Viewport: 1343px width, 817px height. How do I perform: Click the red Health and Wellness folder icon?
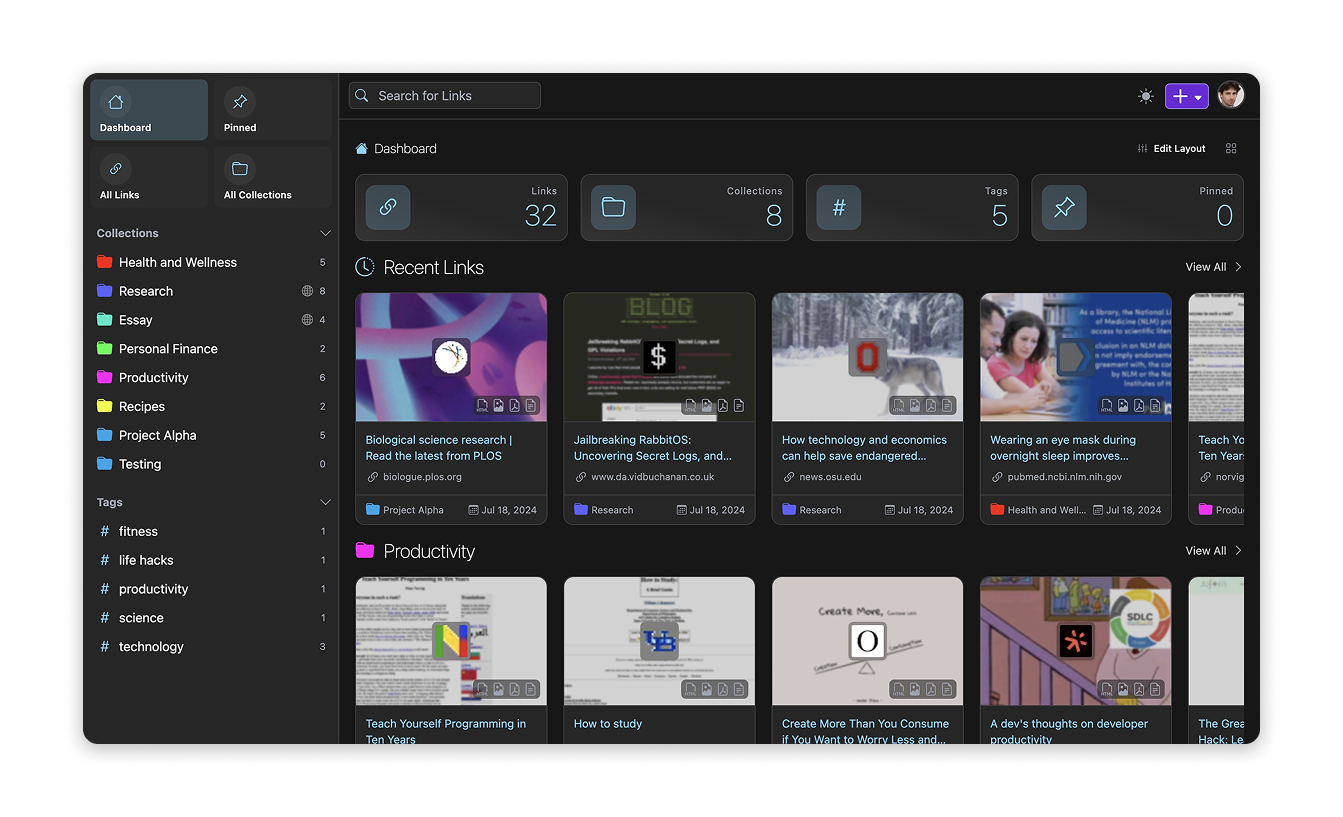point(104,262)
